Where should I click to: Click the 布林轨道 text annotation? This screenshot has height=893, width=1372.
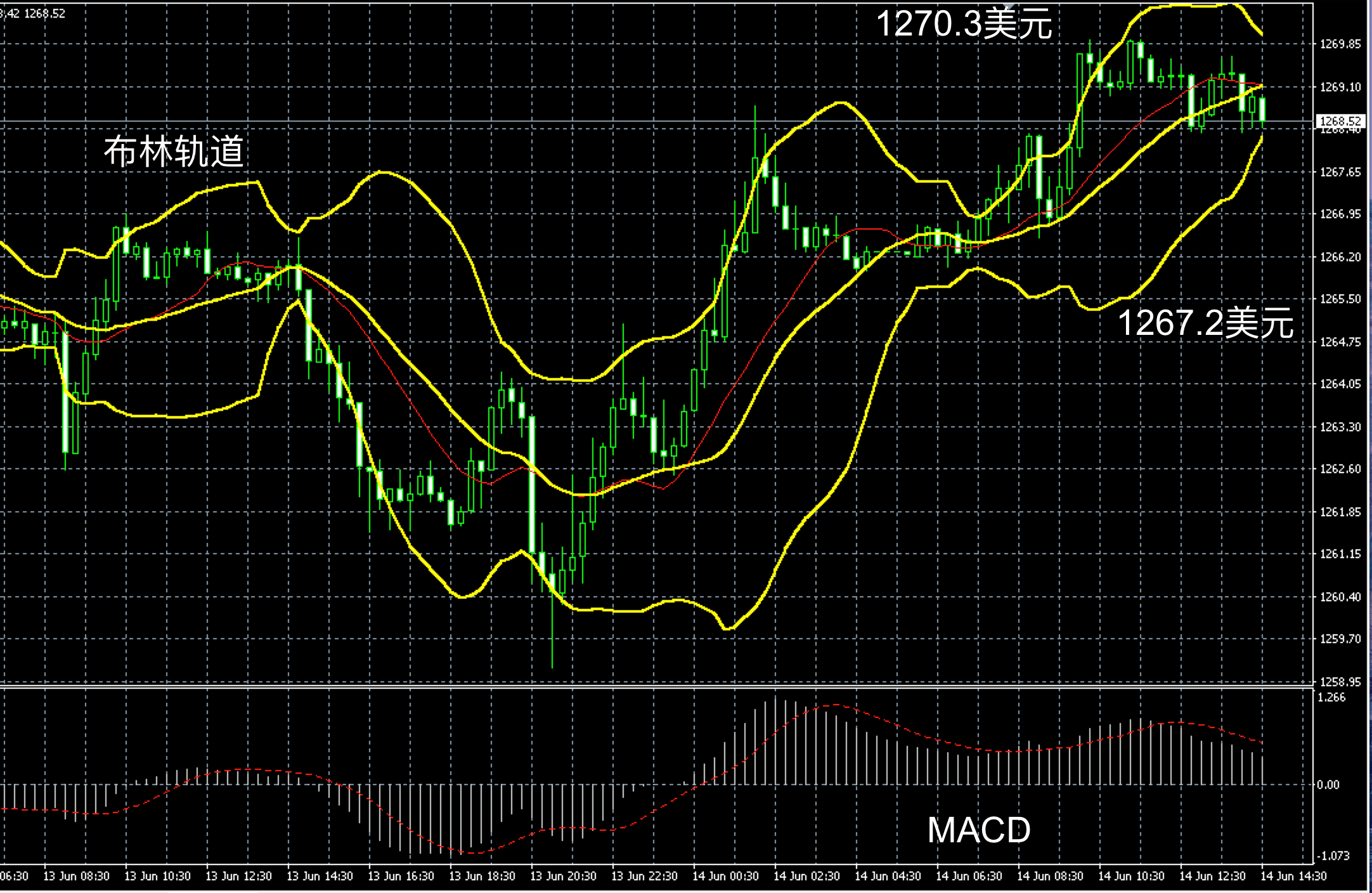tap(174, 152)
